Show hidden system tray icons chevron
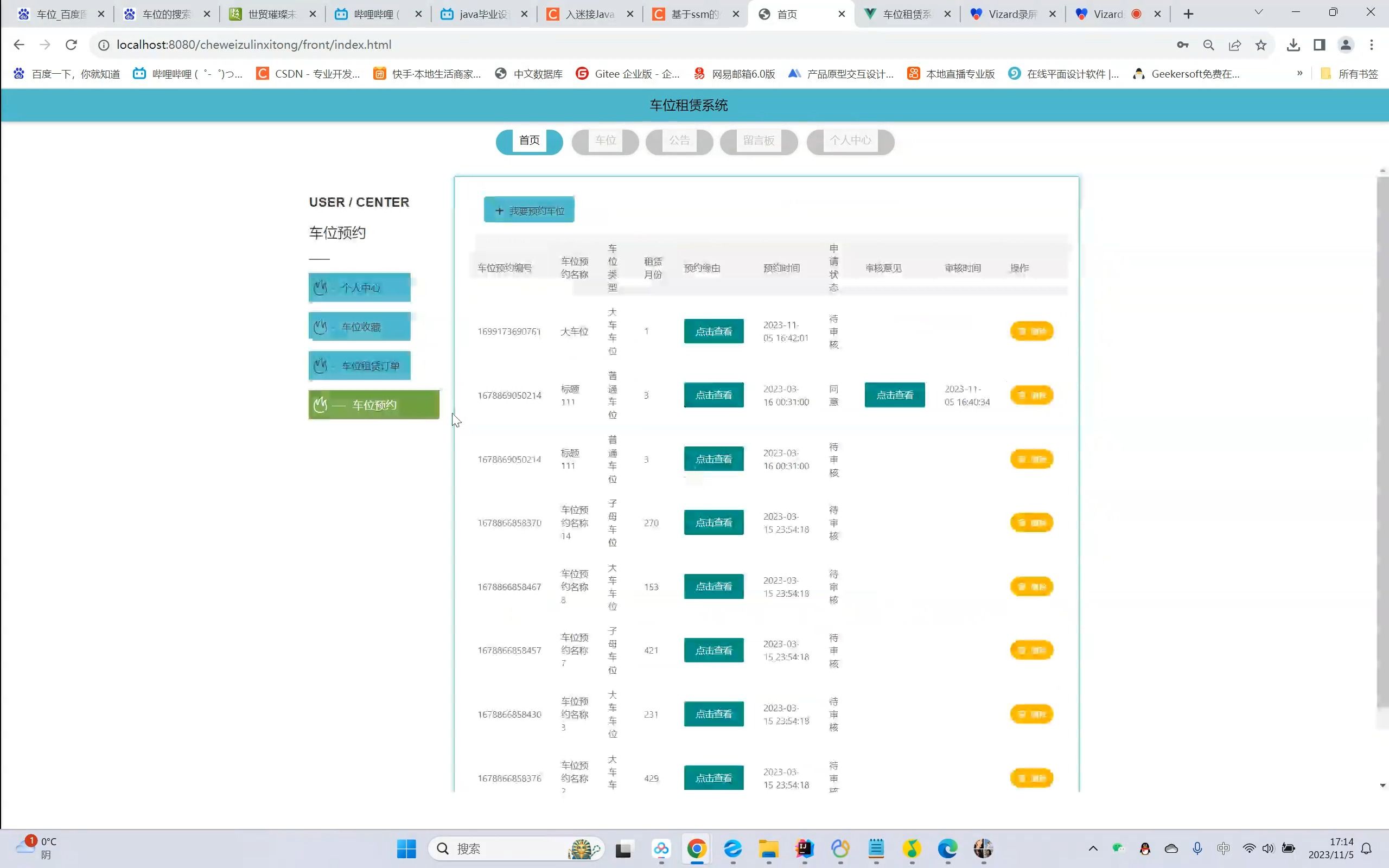1389x868 pixels. tap(1093, 848)
